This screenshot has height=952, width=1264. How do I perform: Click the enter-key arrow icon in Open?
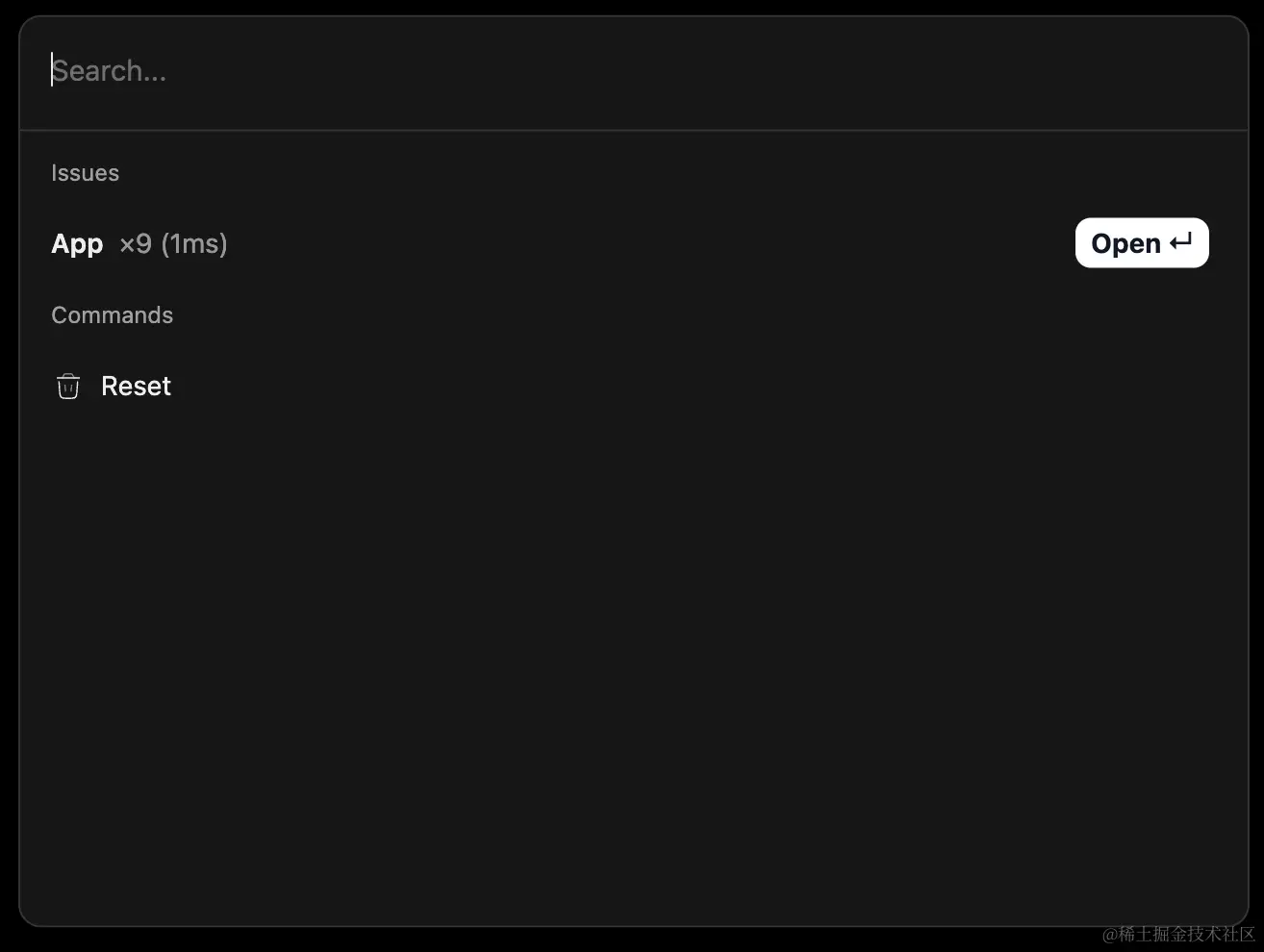point(1181,242)
